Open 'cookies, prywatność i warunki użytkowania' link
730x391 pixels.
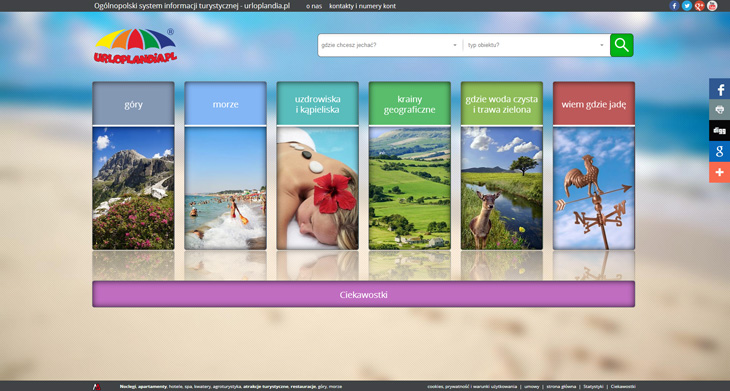coord(472,386)
